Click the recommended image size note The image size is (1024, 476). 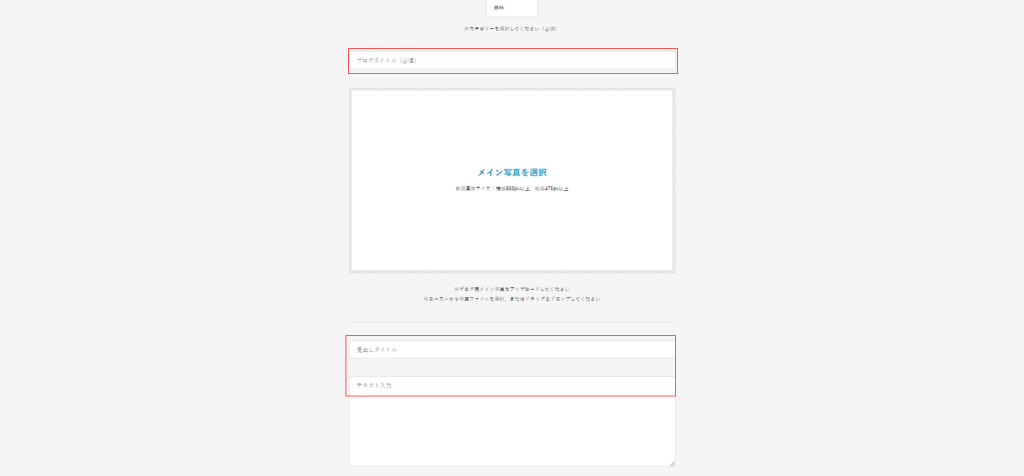coord(512,188)
